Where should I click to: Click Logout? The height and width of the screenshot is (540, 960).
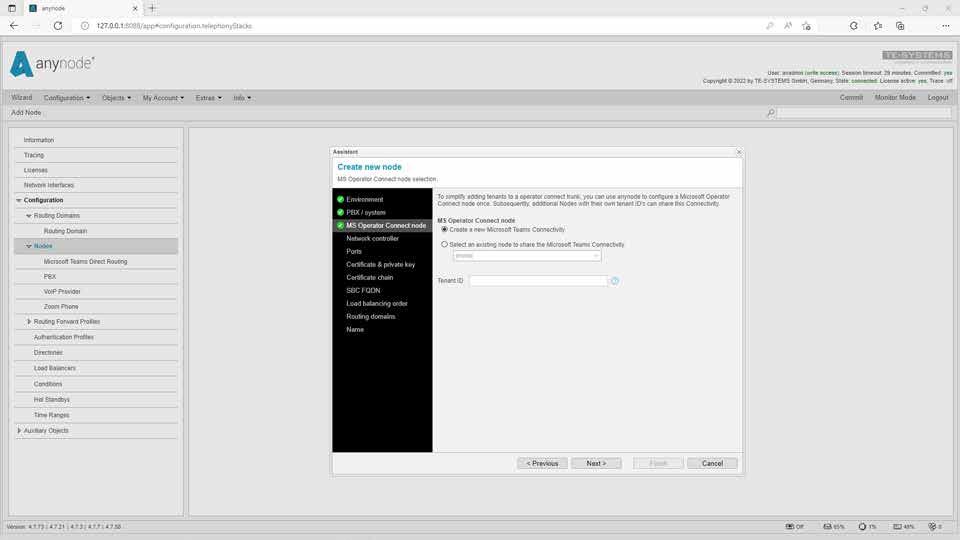point(937,98)
